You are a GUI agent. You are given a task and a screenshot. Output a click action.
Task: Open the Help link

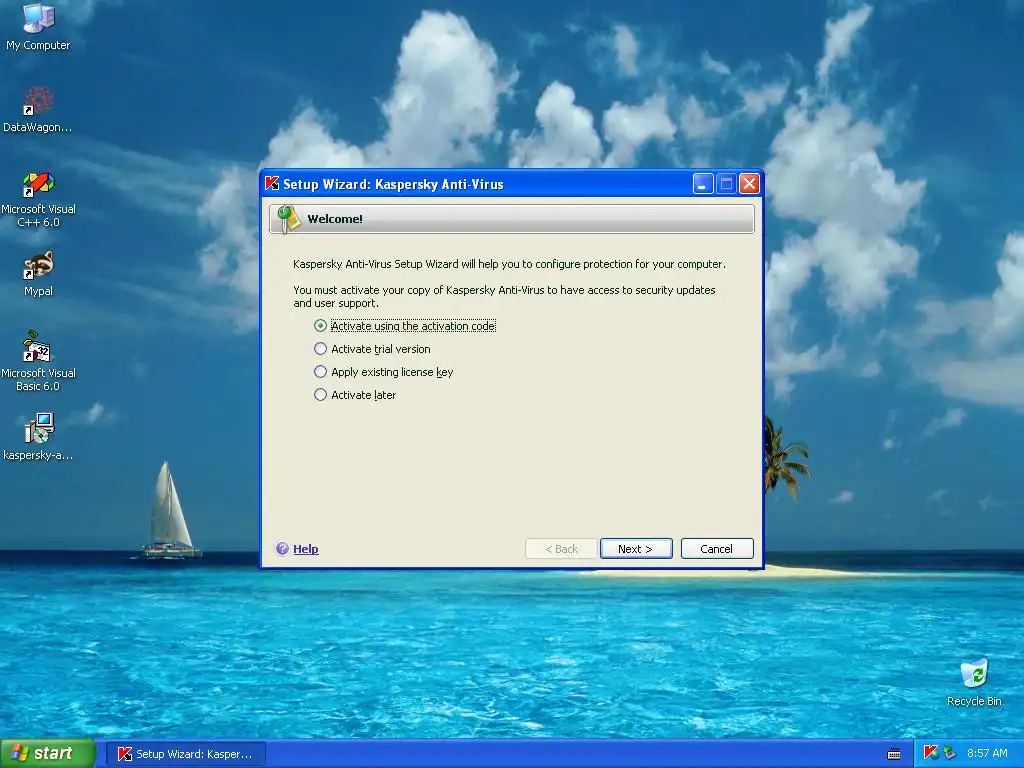click(x=306, y=549)
